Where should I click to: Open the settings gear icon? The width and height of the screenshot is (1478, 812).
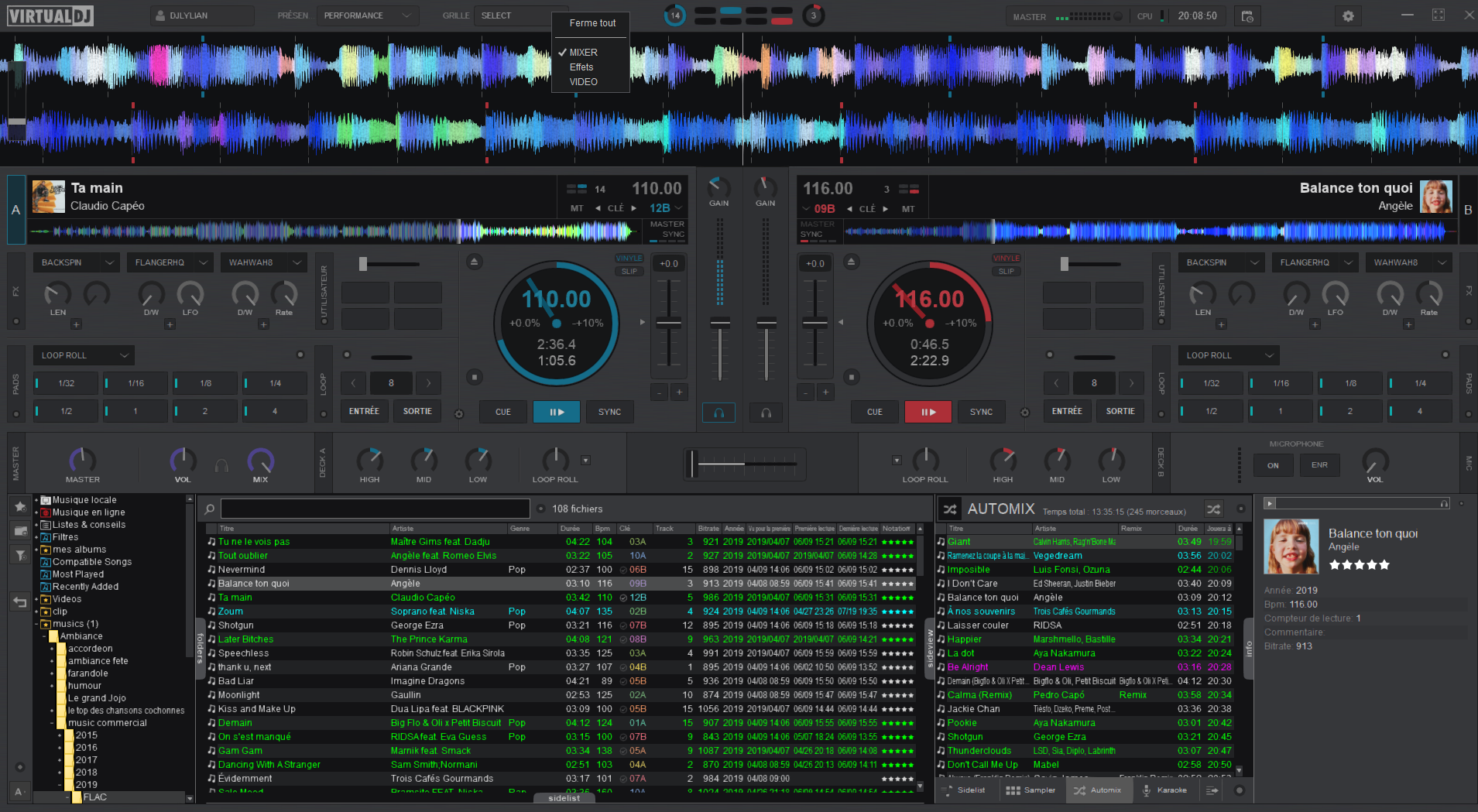pyautogui.click(x=1348, y=15)
